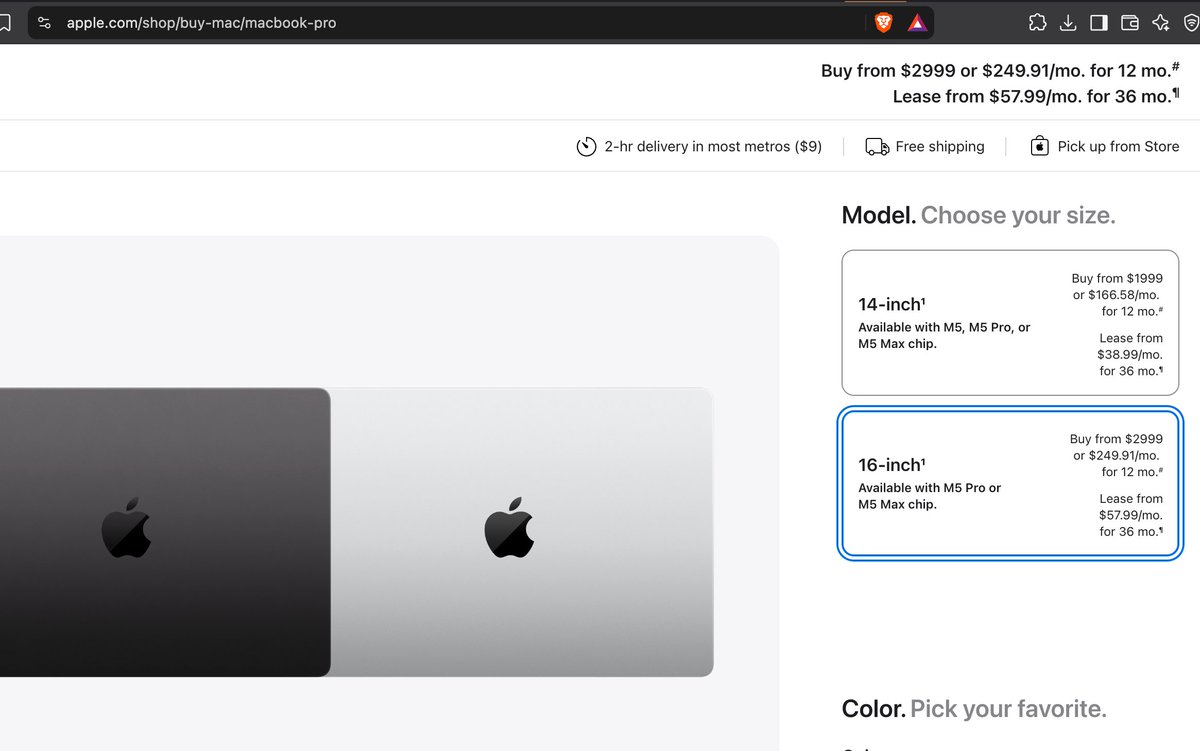Click 'Model. Choose your size.' heading
1200x751 pixels.
click(x=978, y=215)
